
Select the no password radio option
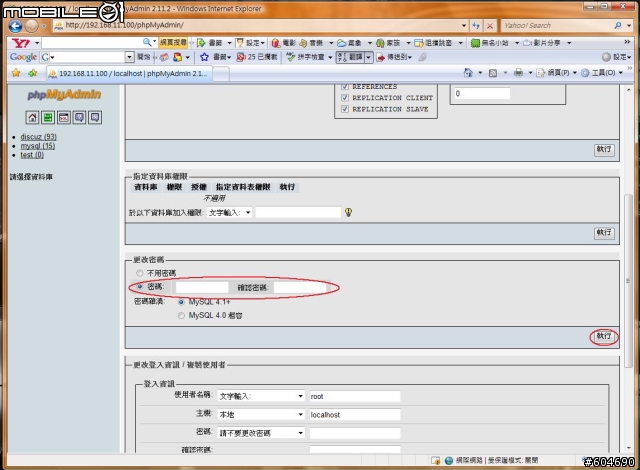(x=140, y=273)
